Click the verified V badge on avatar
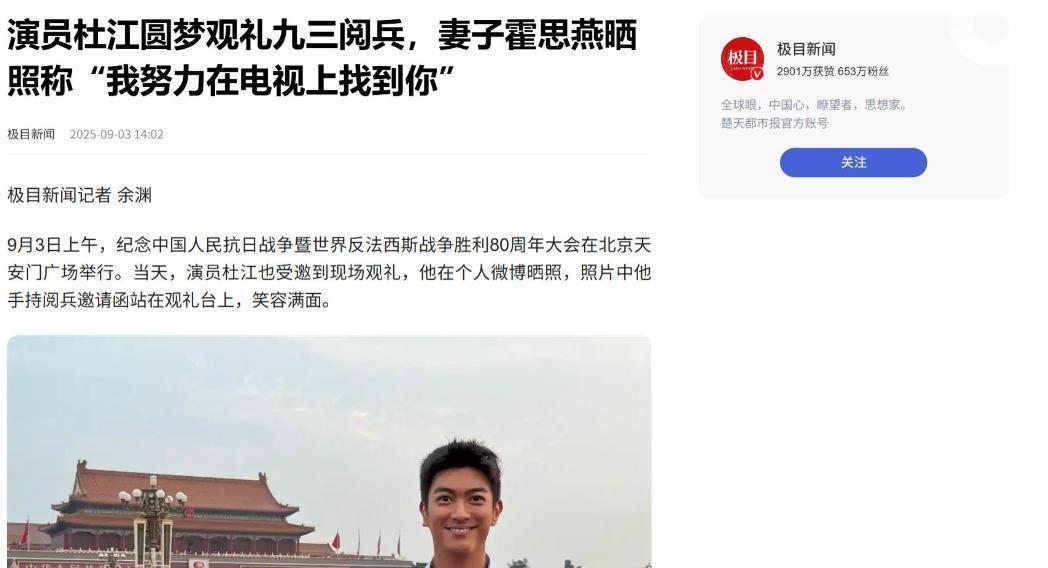 757,74
